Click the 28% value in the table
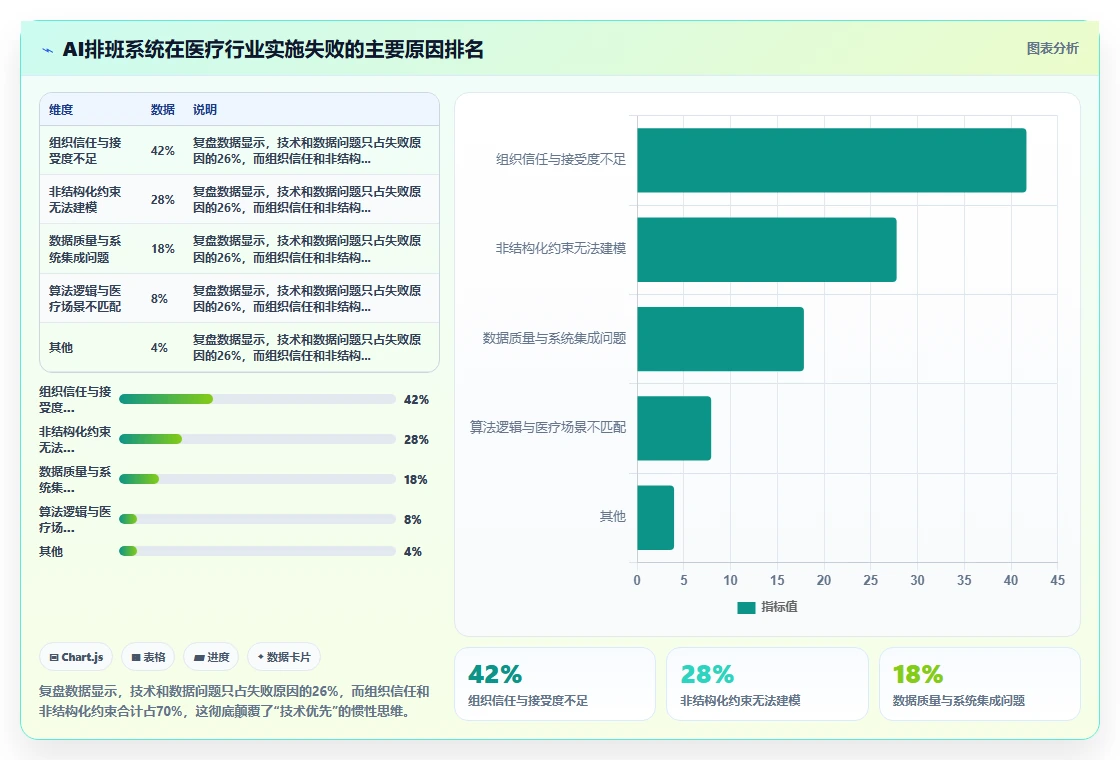 coord(163,200)
